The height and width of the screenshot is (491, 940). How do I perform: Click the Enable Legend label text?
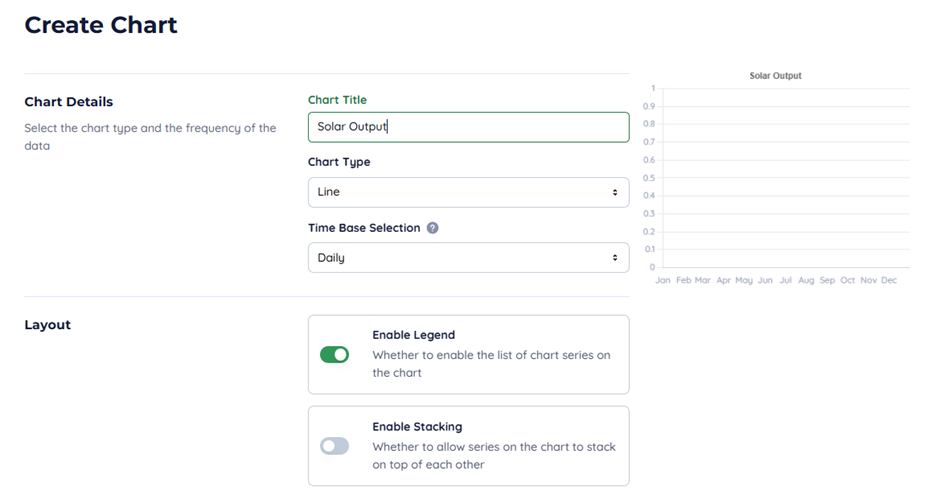[x=413, y=335]
